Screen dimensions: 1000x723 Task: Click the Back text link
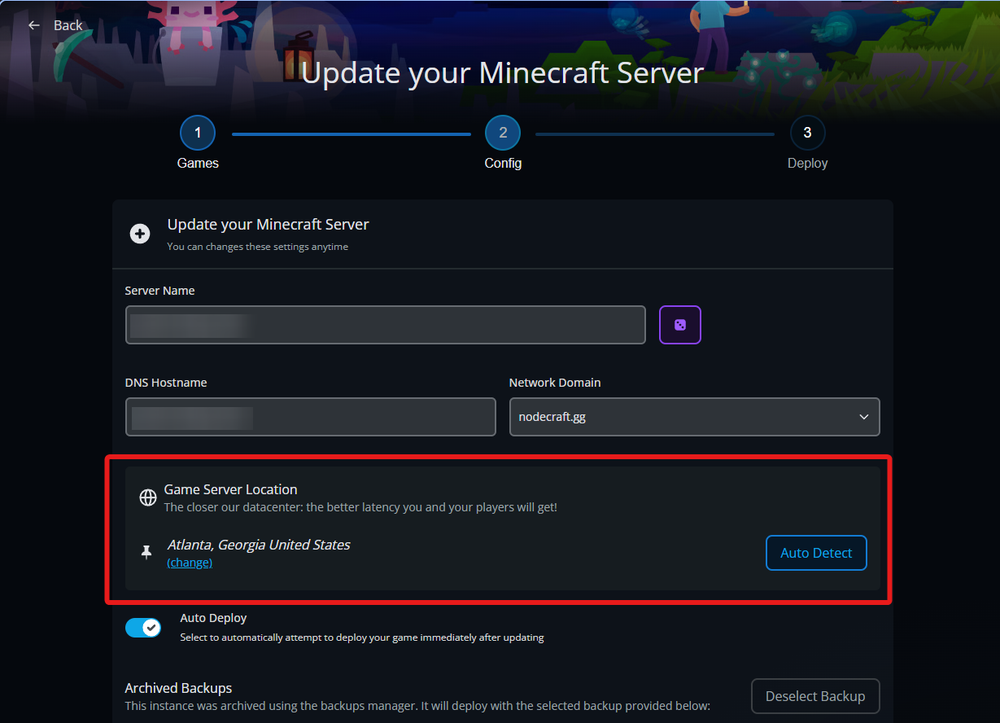pos(68,25)
